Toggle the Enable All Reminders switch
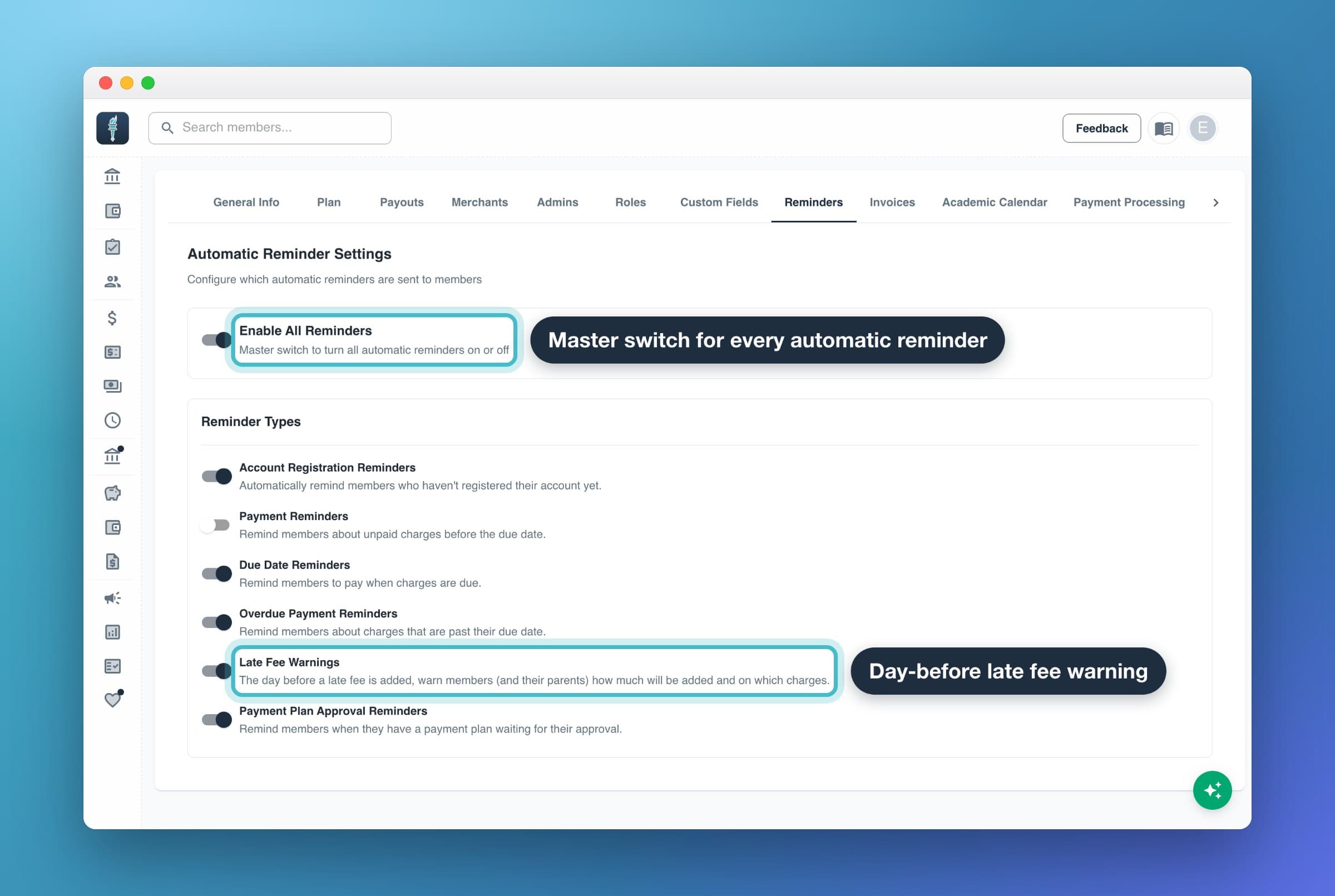The image size is (1335, 896). [216, 340]
